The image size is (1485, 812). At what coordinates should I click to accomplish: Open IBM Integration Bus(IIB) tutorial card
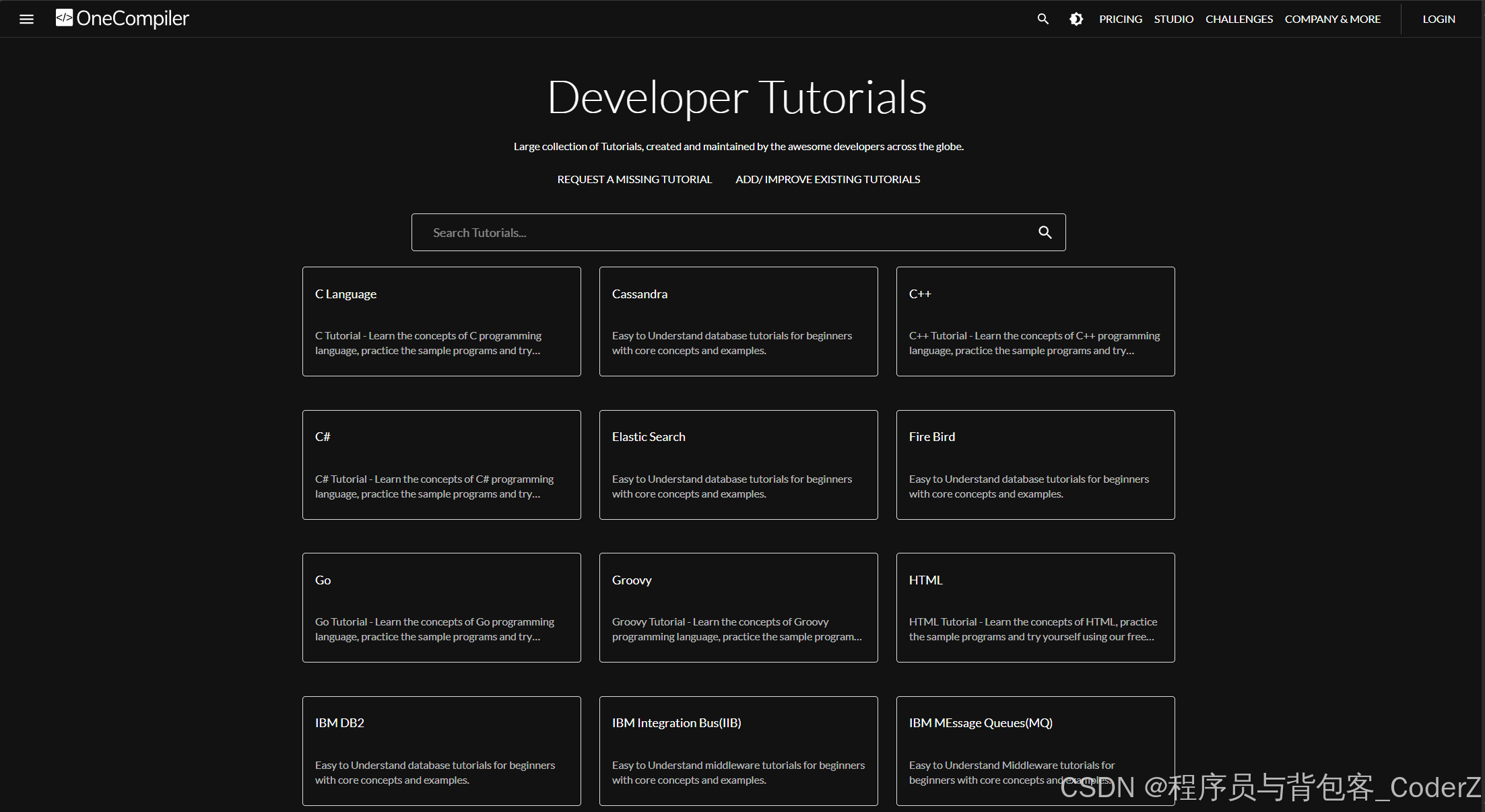(x=738, y=750)
